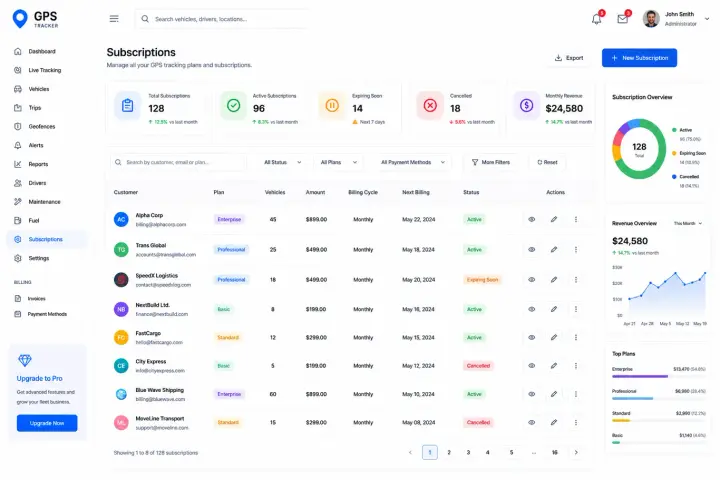Open Invoices under Billing
This screenshot has width=720, height=480.
point(36,299)
